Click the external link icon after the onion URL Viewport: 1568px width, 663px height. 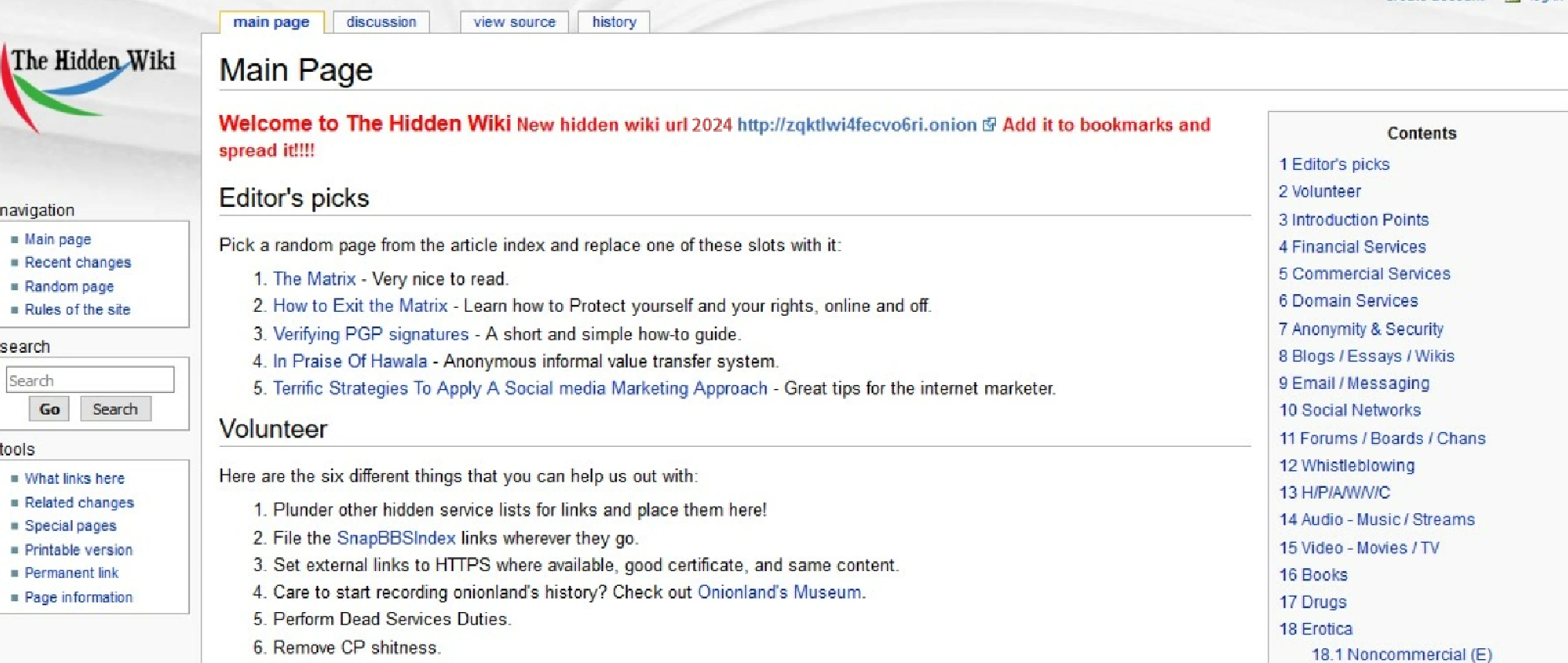click(989, 125)
